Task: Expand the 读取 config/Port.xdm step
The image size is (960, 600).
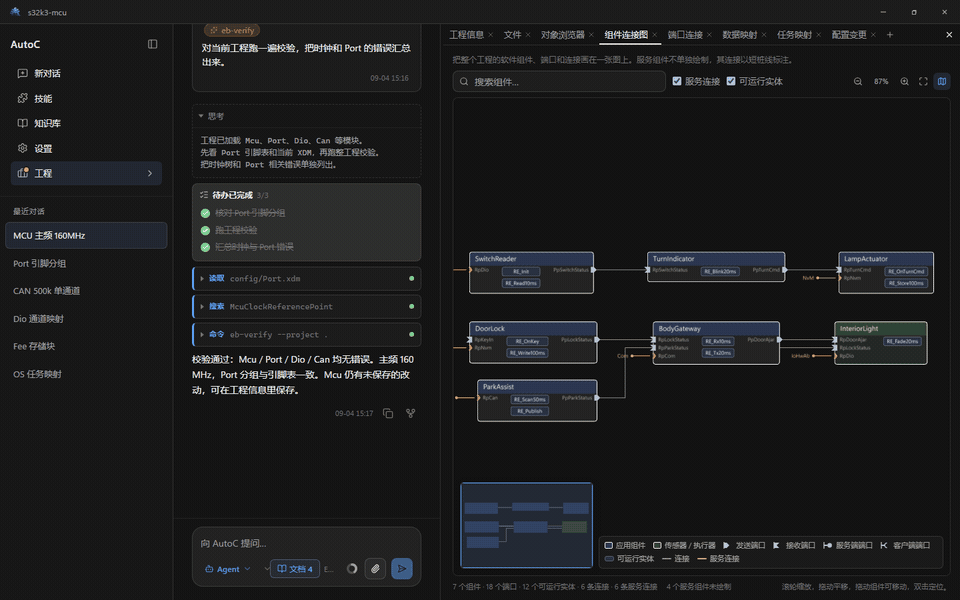Action: [307, 279]
